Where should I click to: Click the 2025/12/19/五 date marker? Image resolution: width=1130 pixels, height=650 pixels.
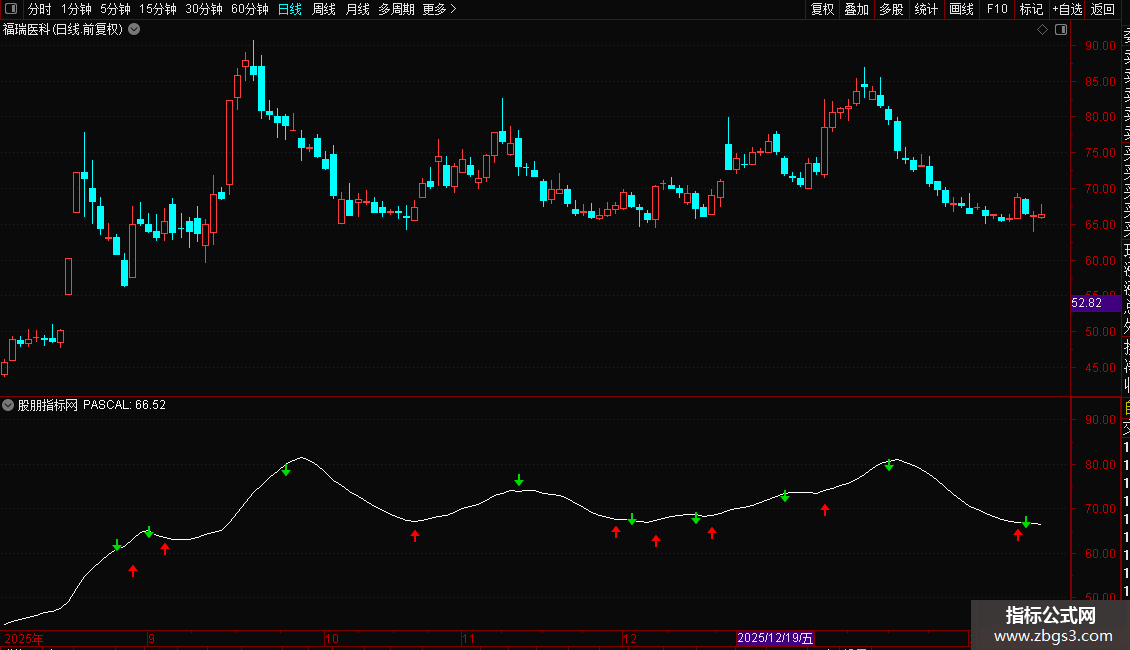click(775, 638)
